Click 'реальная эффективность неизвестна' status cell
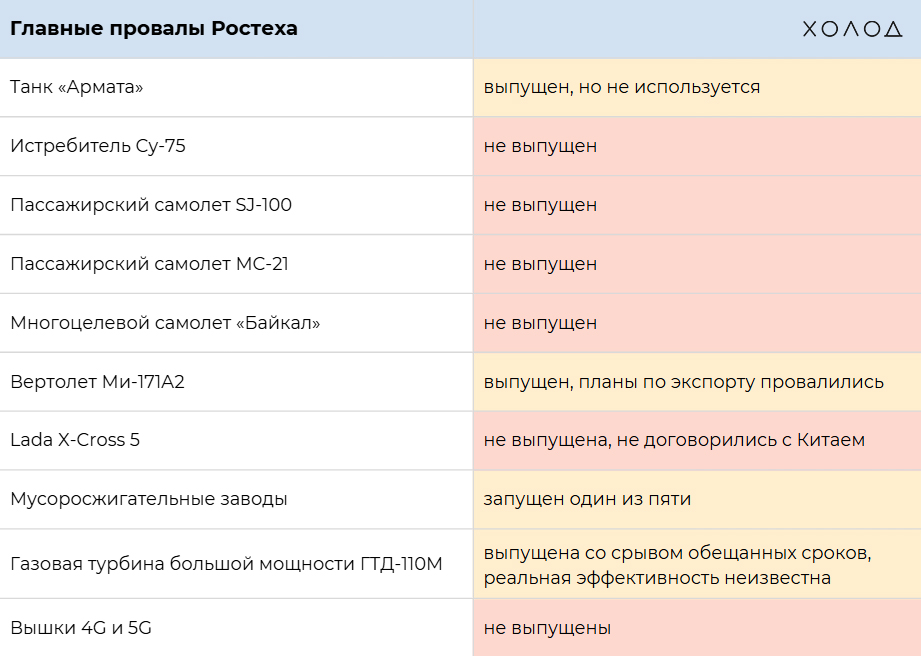Screen dimensions: 921x656 click(657, 578)
